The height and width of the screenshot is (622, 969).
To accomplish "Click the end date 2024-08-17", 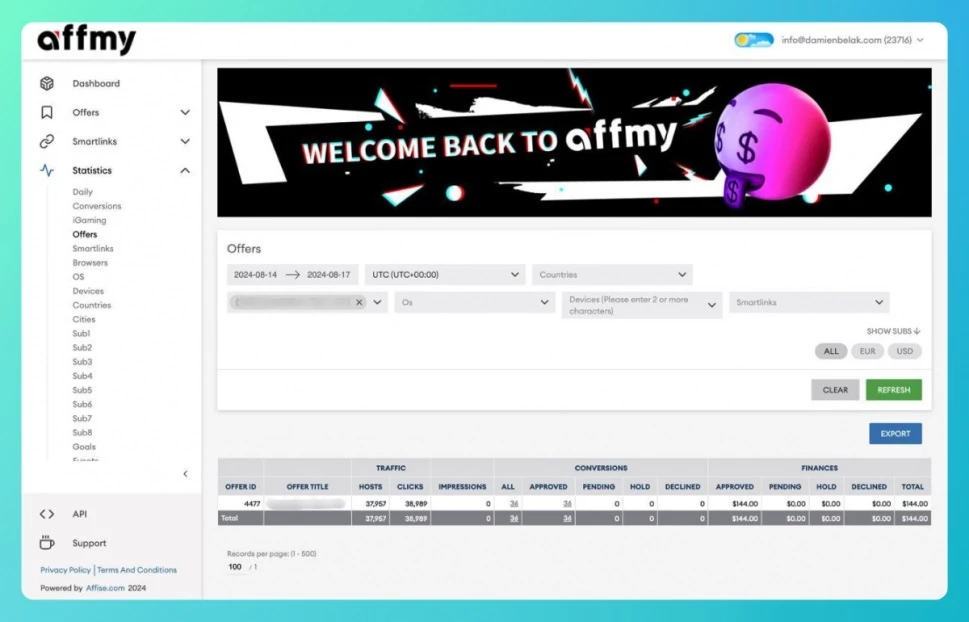I will coord(328,275).
